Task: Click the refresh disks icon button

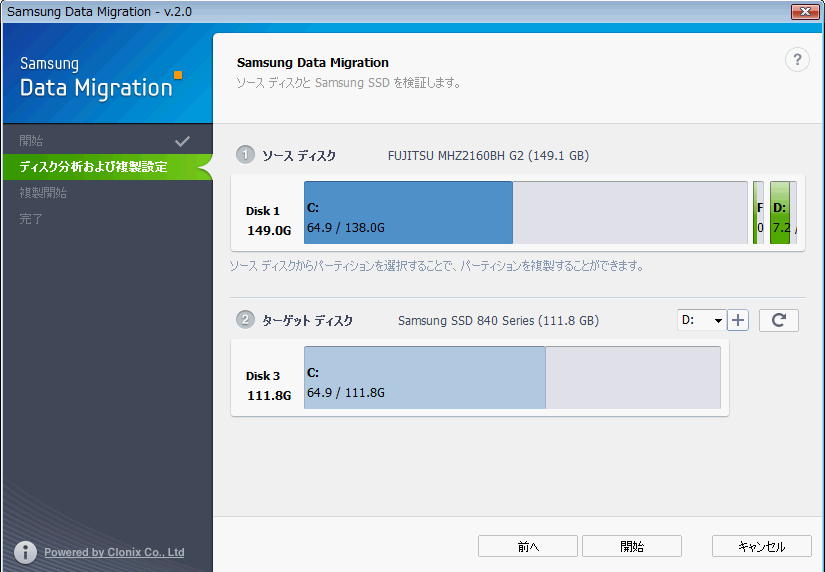Action: [x=778, y=320]
